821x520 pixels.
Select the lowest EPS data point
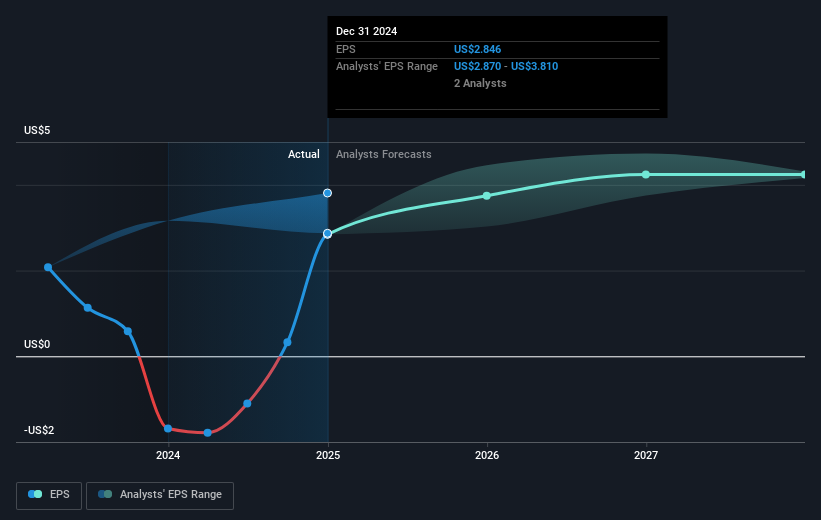pyautogui.click(x=208, y=433)
